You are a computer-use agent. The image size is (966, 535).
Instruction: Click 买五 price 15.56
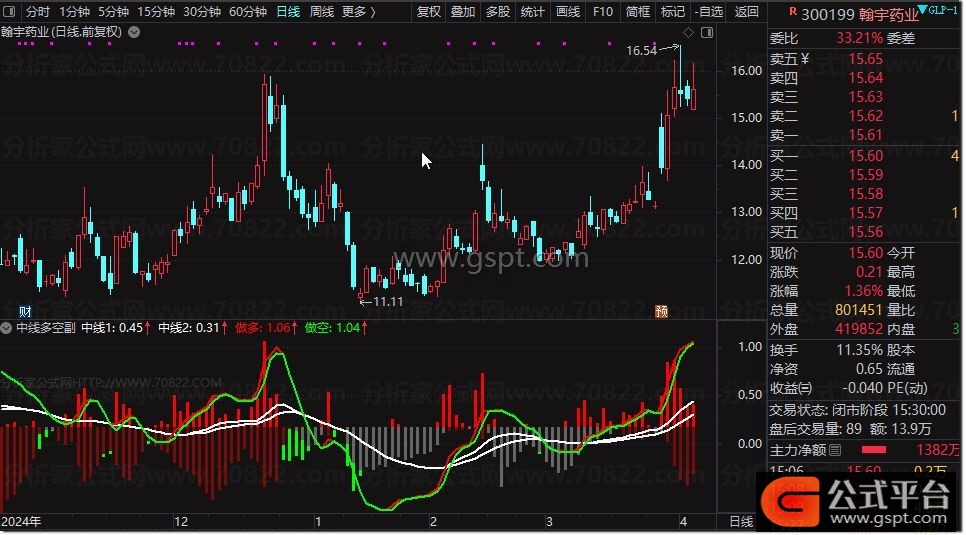click(866, 232)
